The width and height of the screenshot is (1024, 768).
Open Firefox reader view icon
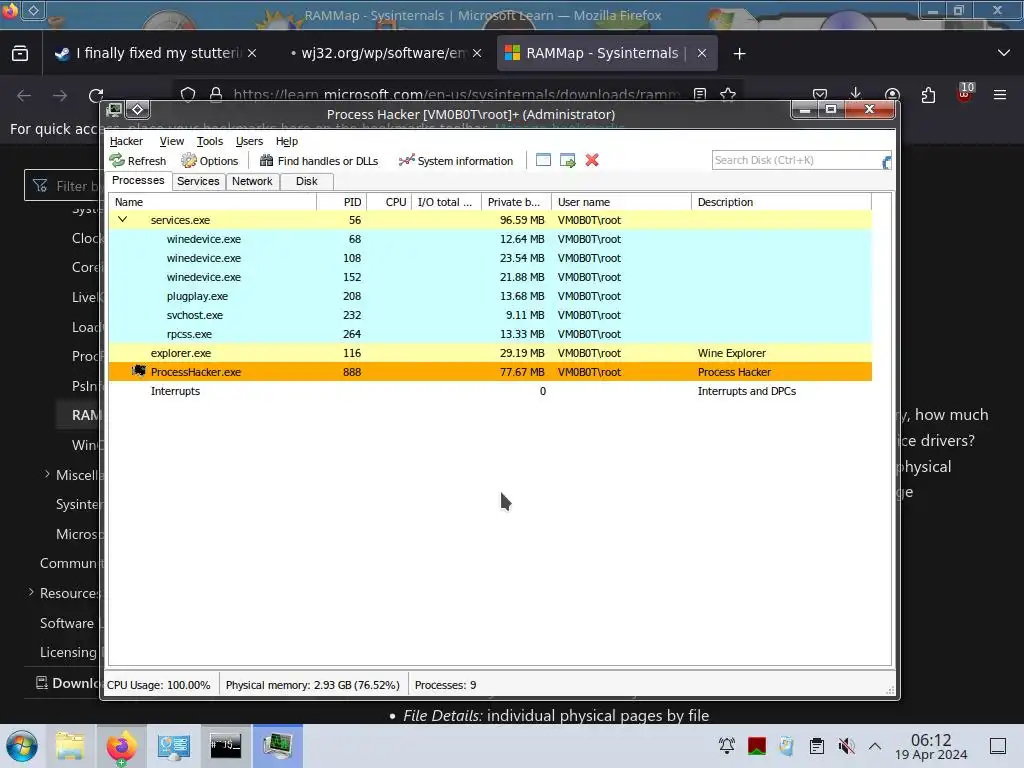click(700, 95)
